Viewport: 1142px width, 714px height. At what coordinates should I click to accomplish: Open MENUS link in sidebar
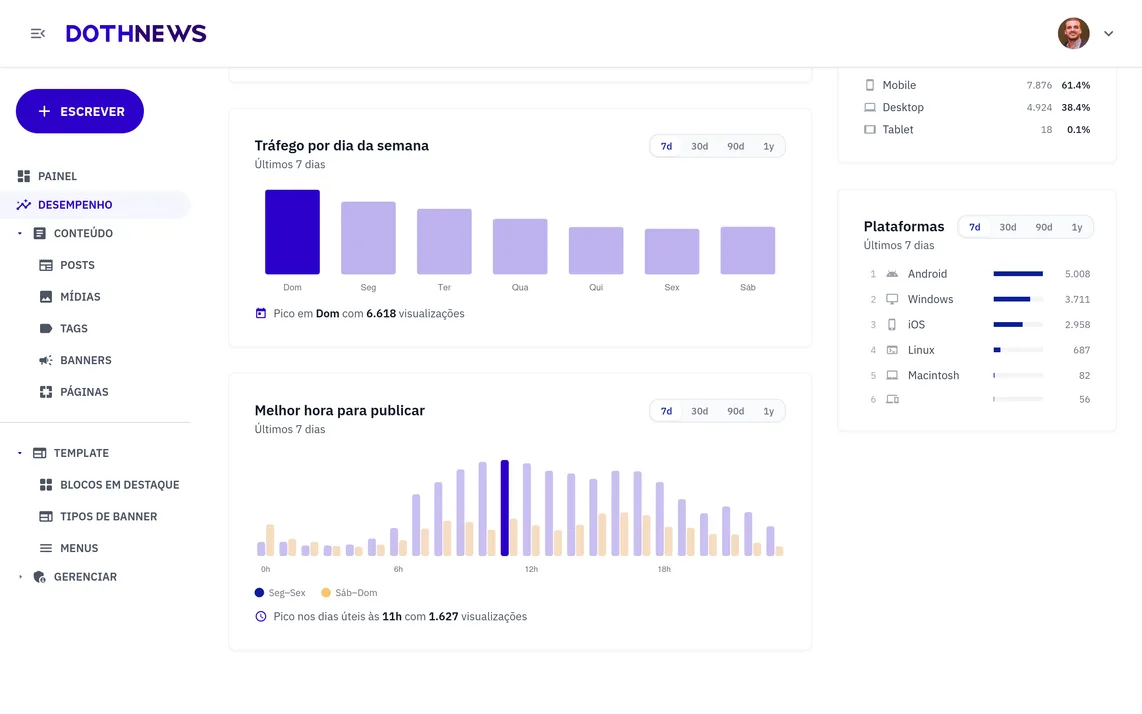click(79, 548)
